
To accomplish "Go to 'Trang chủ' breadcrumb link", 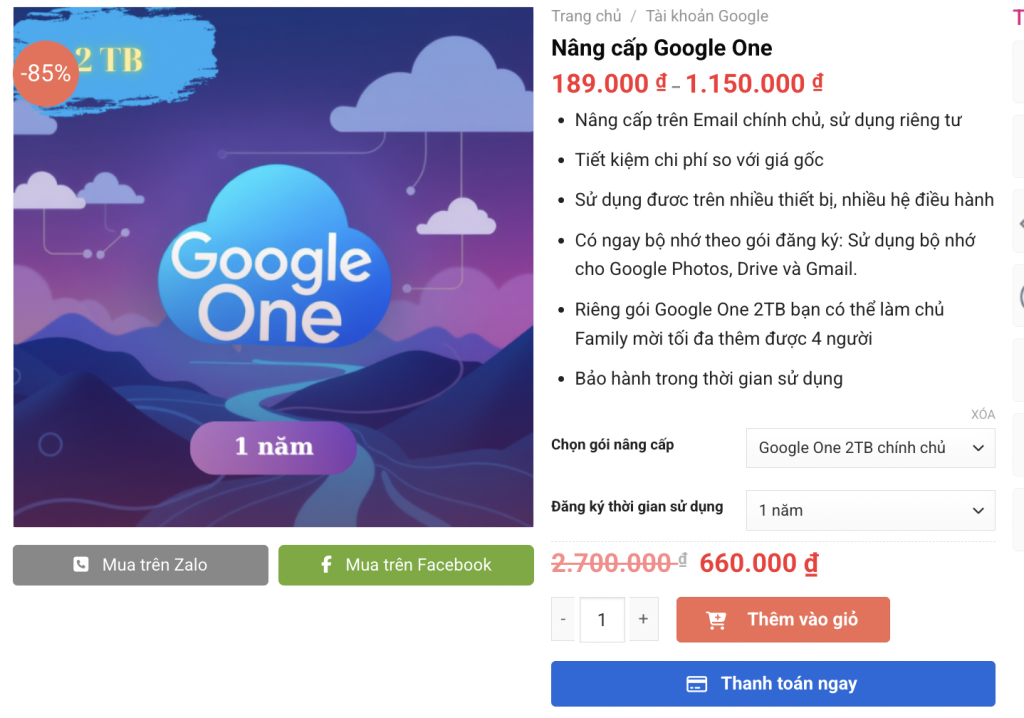I will [586, 16].
